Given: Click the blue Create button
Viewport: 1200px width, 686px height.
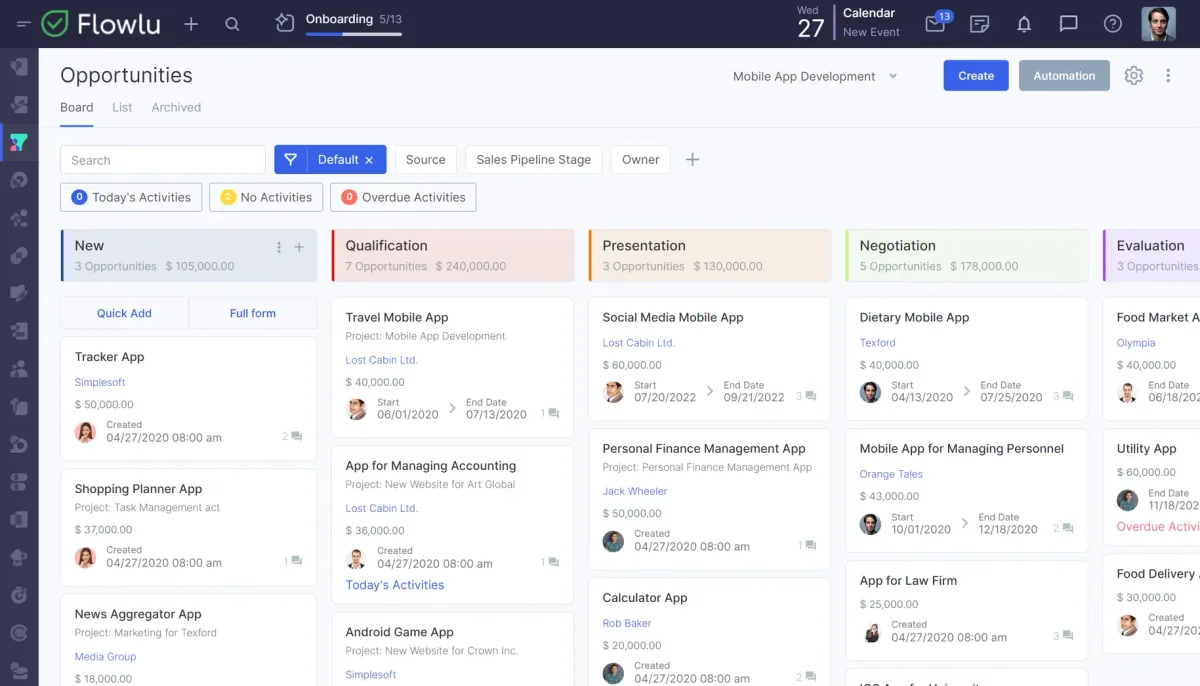Looking at the screenshot, I should 976,76.
